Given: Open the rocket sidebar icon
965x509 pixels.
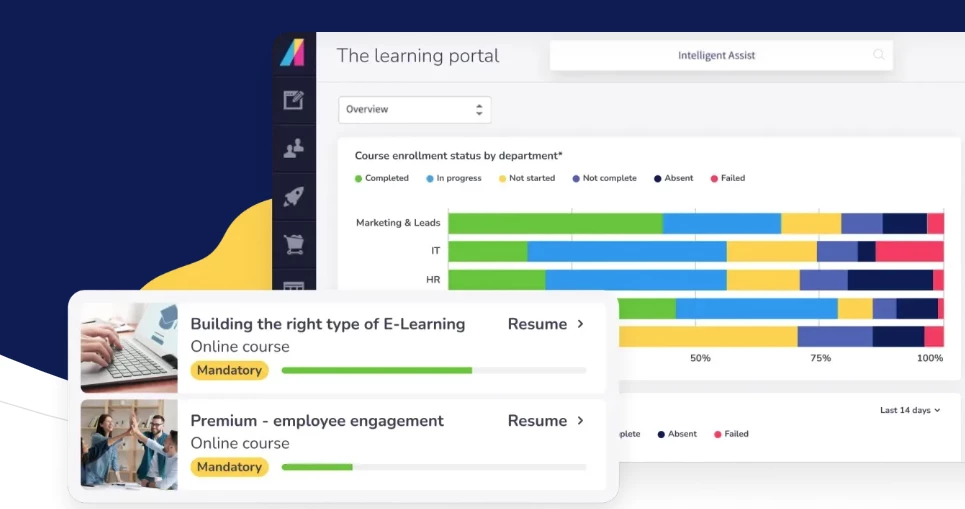Looking at the screenshot, I should [x=294, y=196].
